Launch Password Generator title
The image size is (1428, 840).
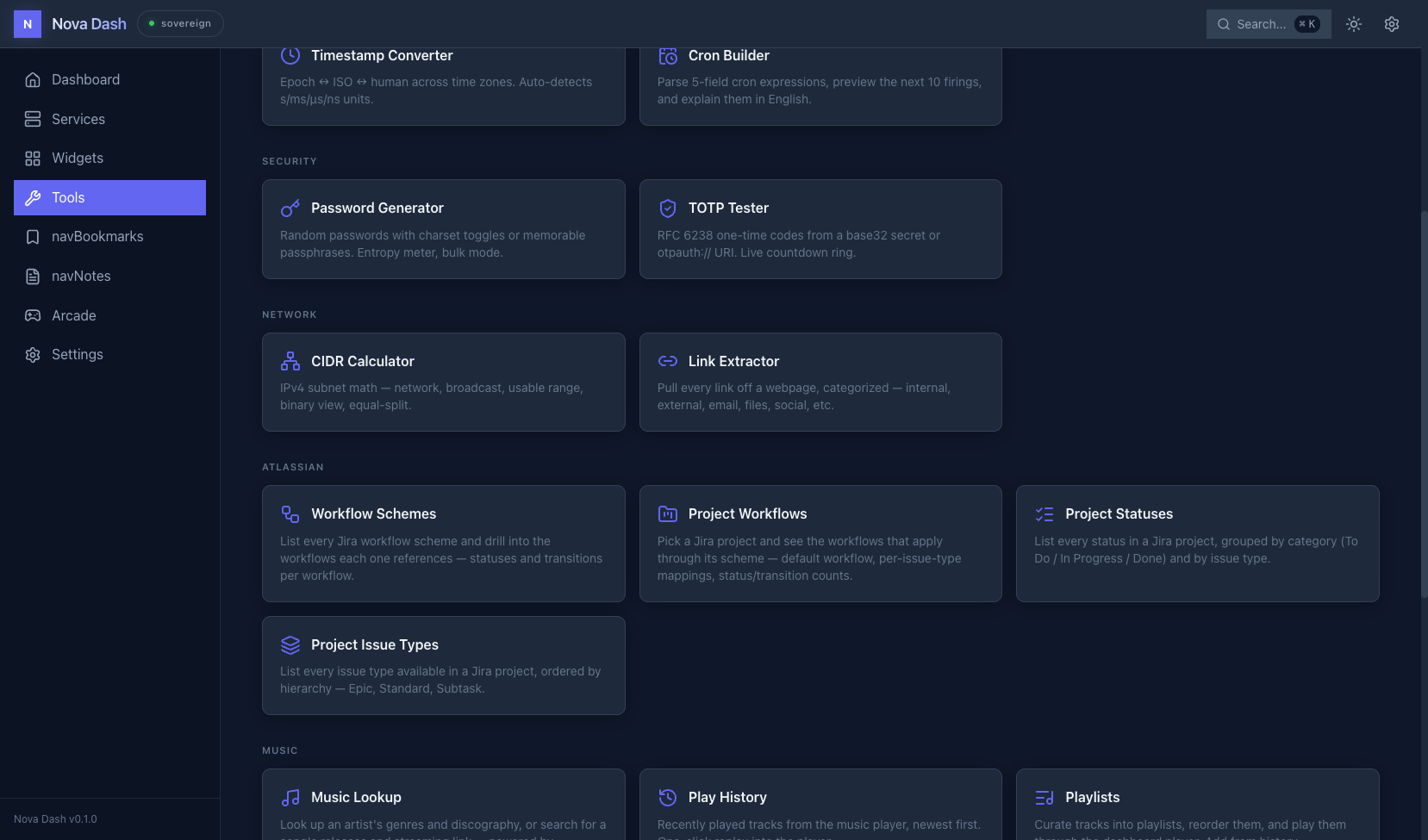coord(377,208)
